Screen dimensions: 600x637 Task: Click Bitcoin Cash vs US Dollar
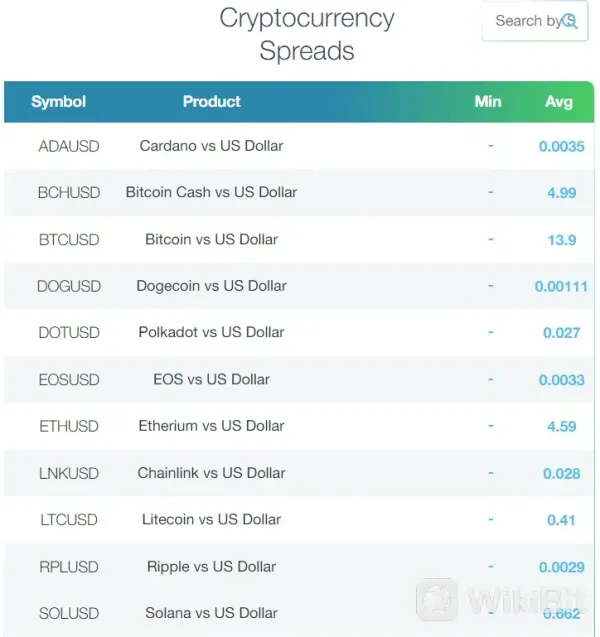[x=211, y=192]
